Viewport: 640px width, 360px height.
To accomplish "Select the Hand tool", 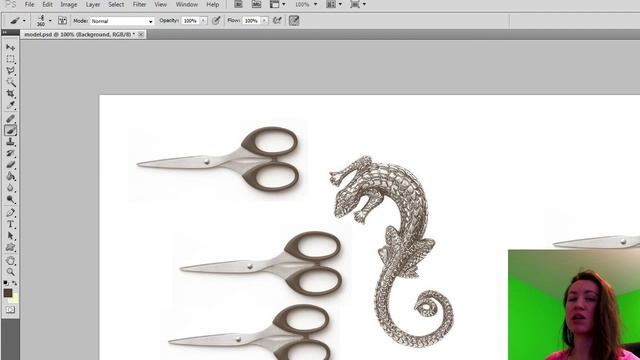I will pos(10,260).
